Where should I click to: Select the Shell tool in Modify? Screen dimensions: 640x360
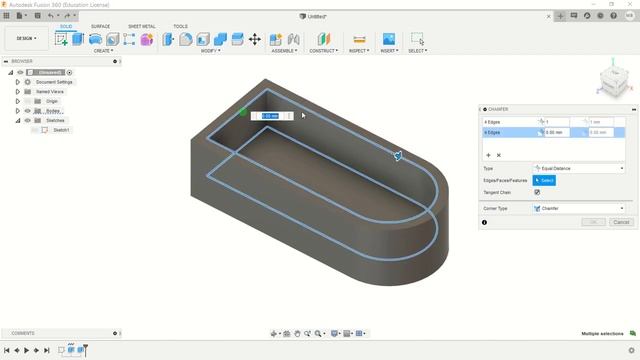[203, 39]
